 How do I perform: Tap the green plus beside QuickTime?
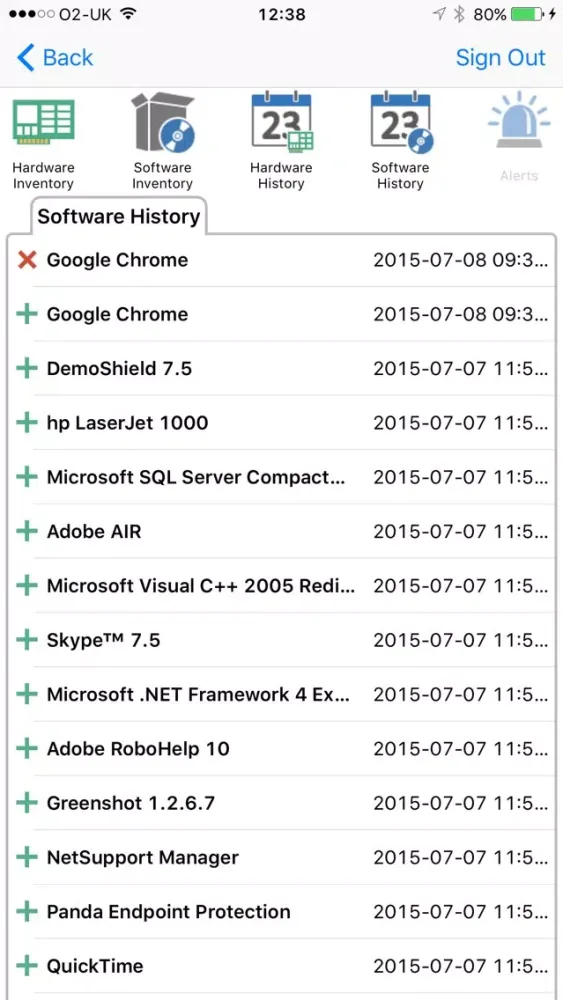(27, 965)
